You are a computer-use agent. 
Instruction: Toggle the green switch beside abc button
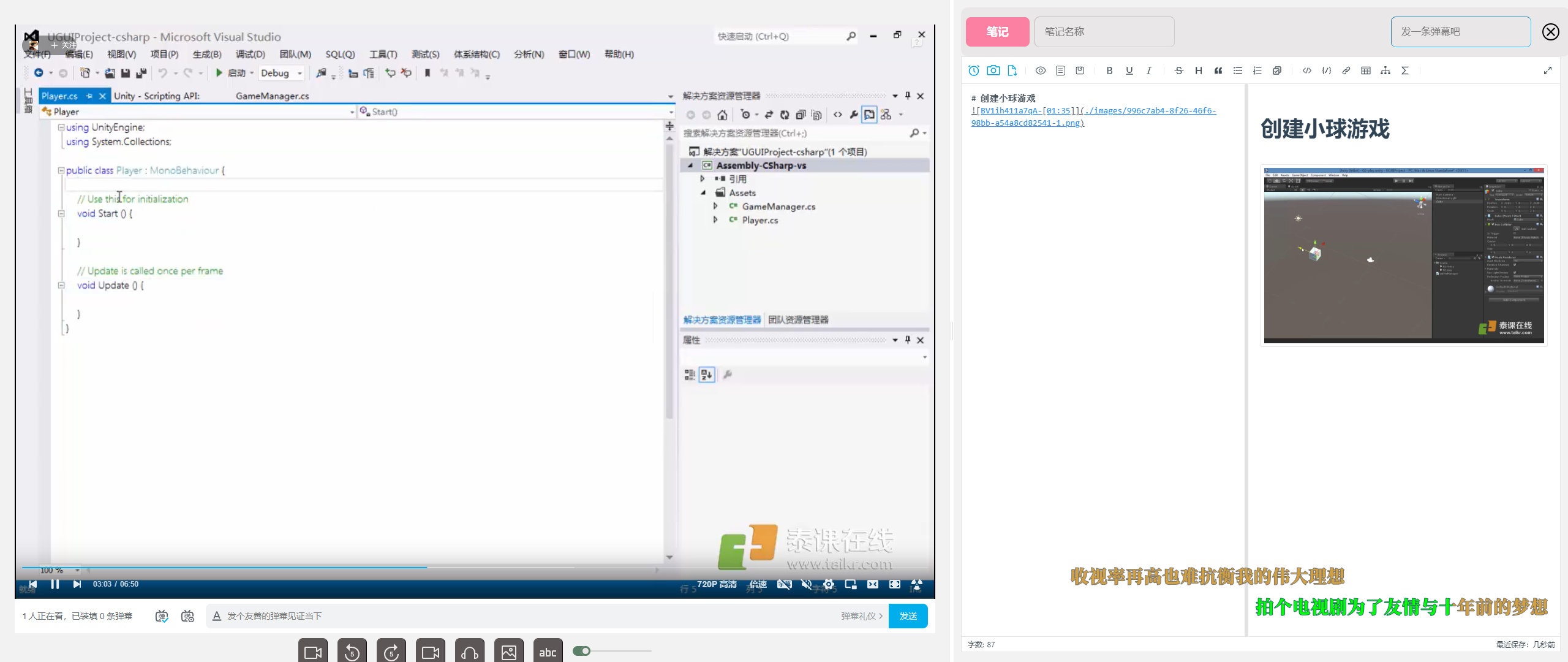click(x=581, y=651)
